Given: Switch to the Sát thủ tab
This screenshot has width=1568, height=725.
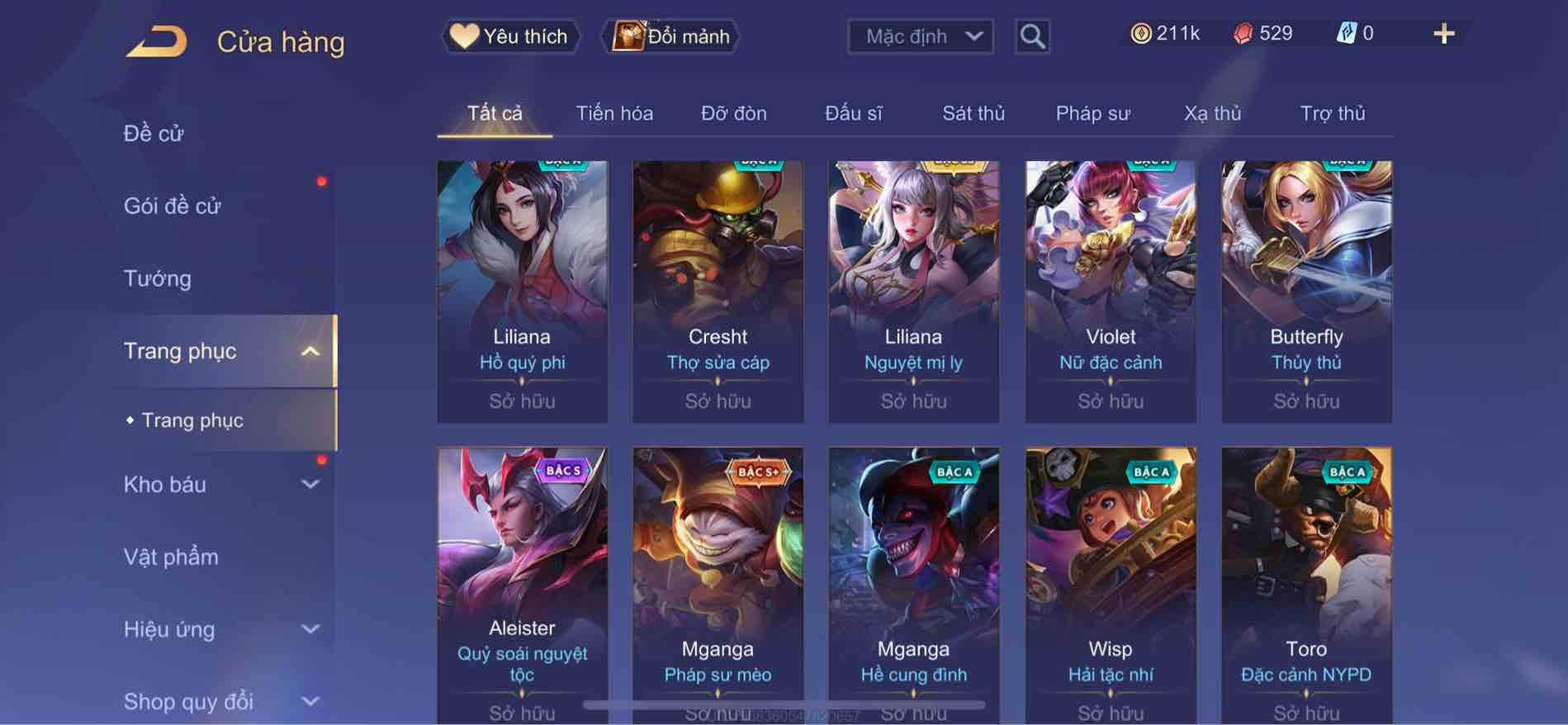Looking at the screenshot, I should (973, 113).
